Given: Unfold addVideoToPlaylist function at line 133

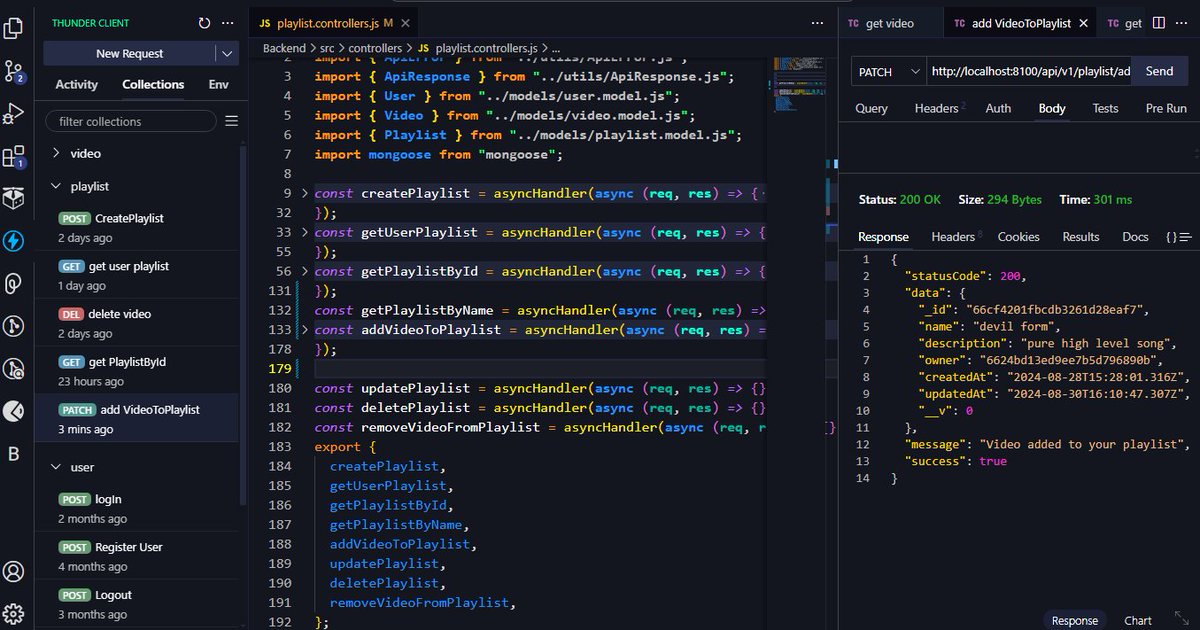Looking at the screenshot, I should pyautogui.click(x=304, y=330).
